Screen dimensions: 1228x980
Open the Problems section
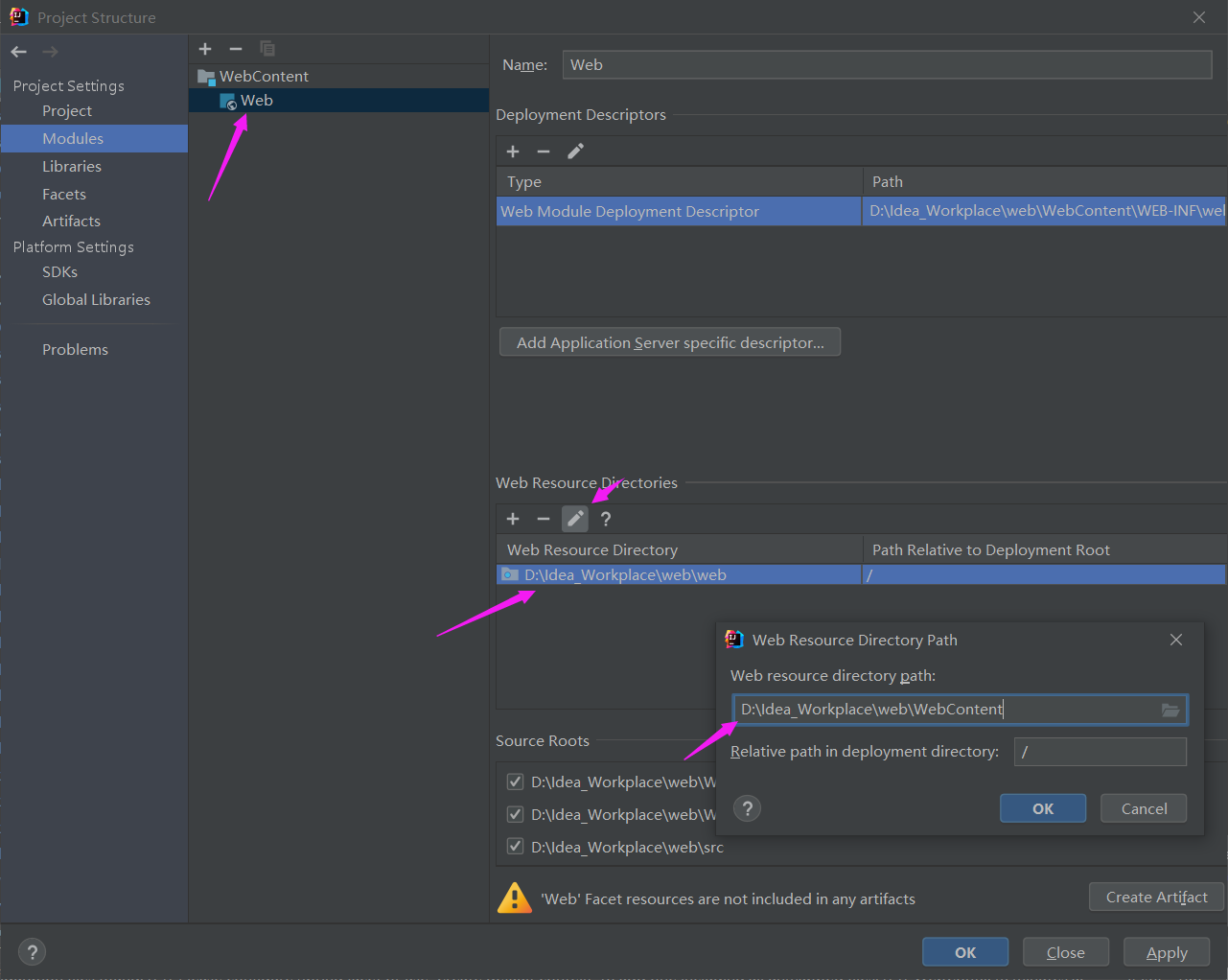(x=75, y=349)
